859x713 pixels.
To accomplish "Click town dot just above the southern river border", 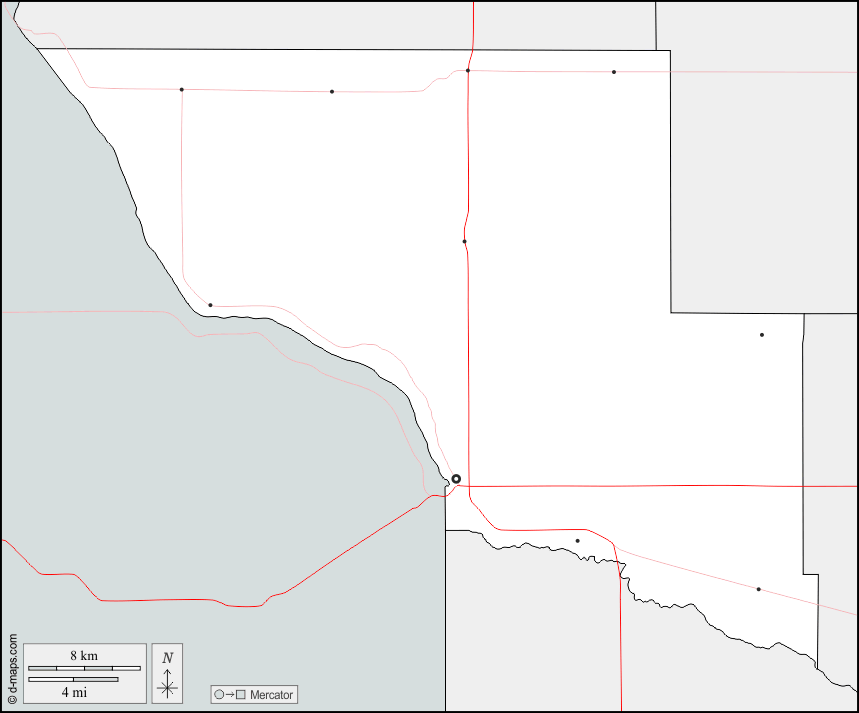I will (577, 541).
